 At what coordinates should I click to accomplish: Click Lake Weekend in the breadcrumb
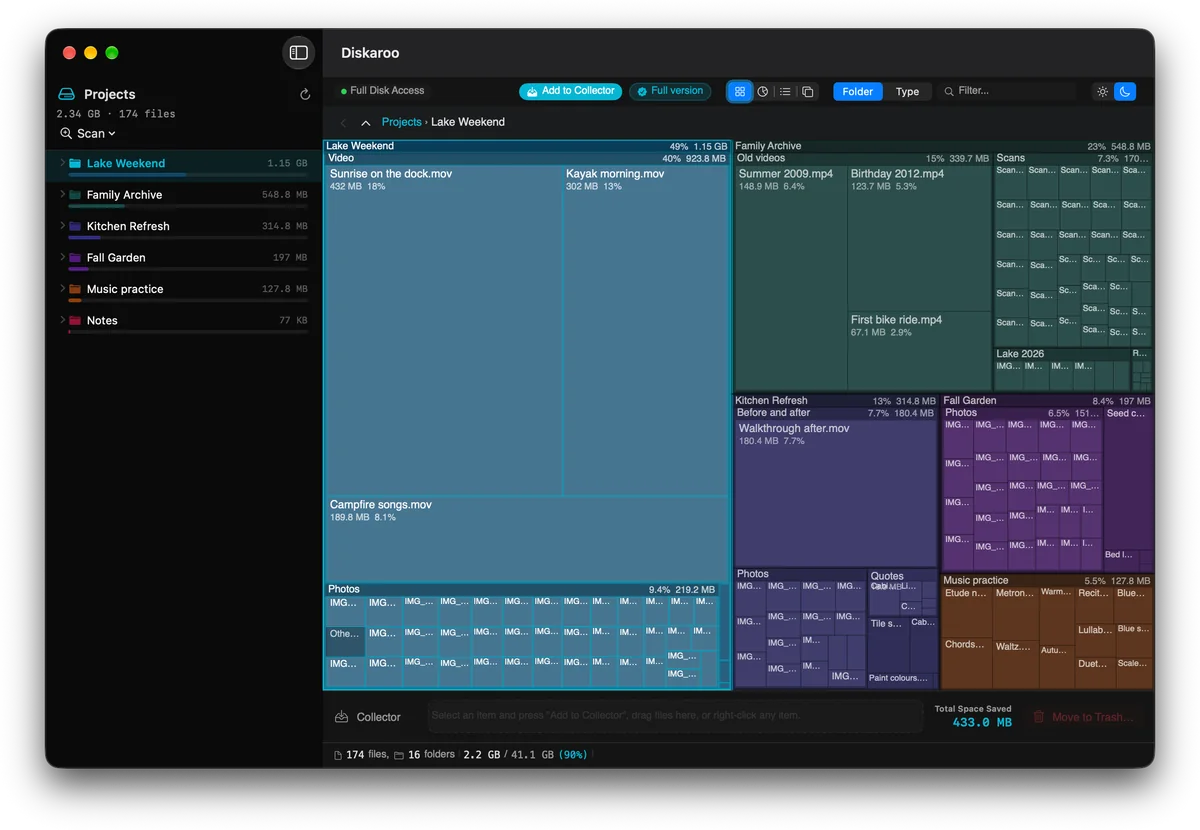coord(468,122)
